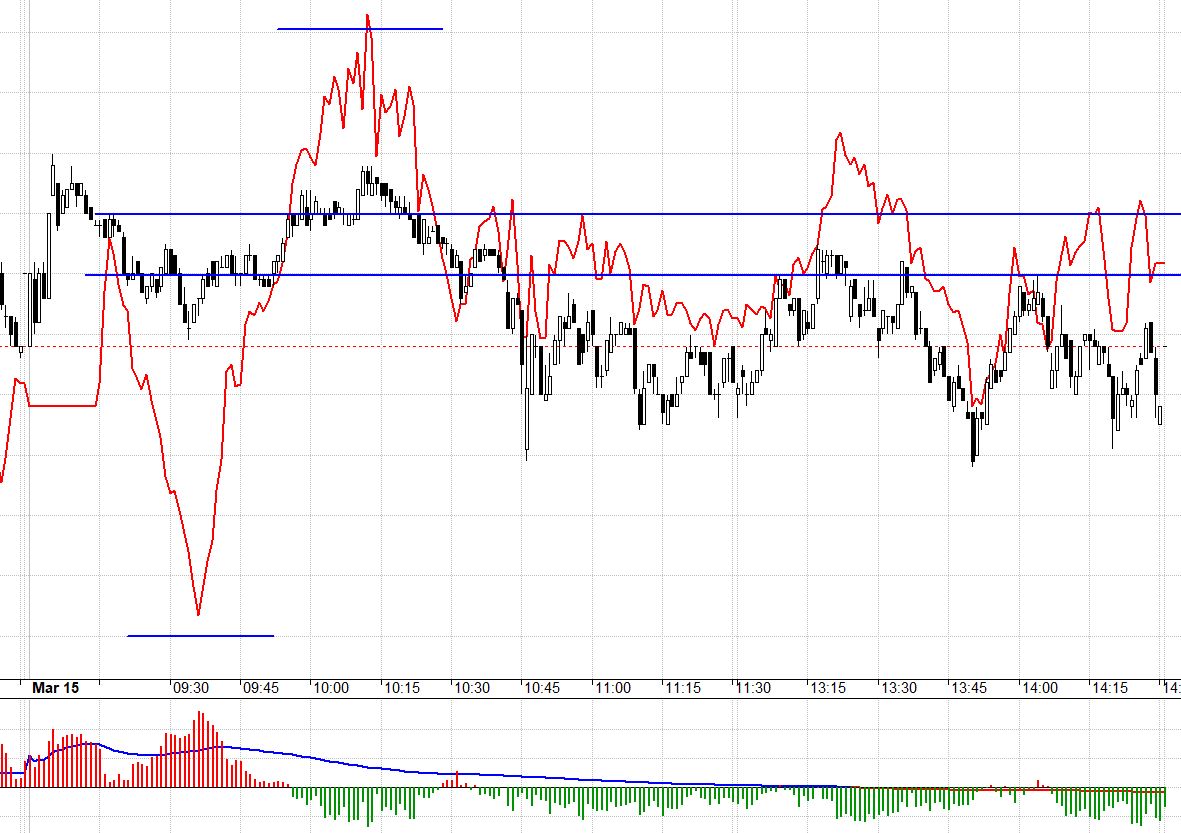Click the 13:15 time axis label
This screenshot has height=833, width=1181.
click(826, 688)
